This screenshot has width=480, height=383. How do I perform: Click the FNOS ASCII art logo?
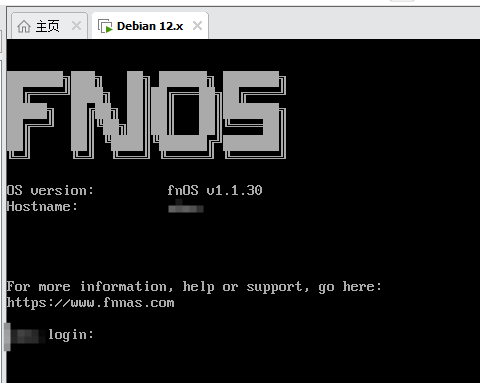[x=146, y=115]
